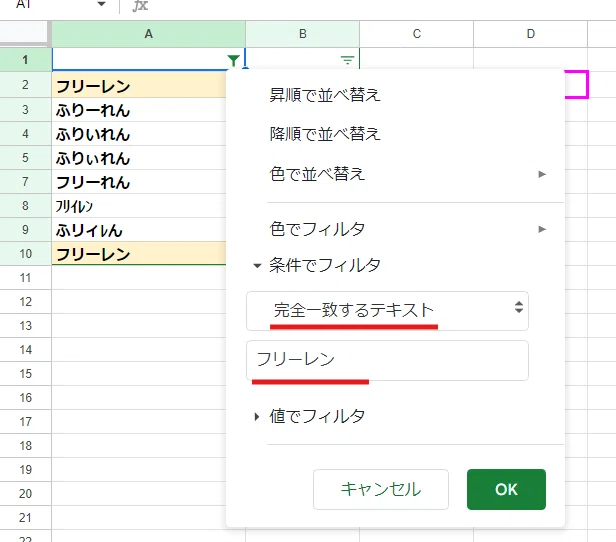
Task: Select cell A10 containing フリーレン
Action: 139,254
